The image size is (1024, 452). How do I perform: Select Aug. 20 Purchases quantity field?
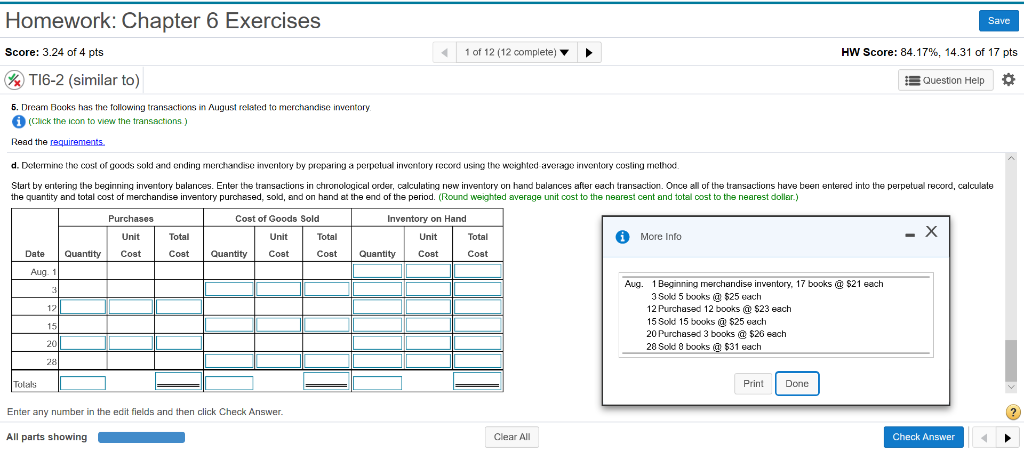point(83,342)
